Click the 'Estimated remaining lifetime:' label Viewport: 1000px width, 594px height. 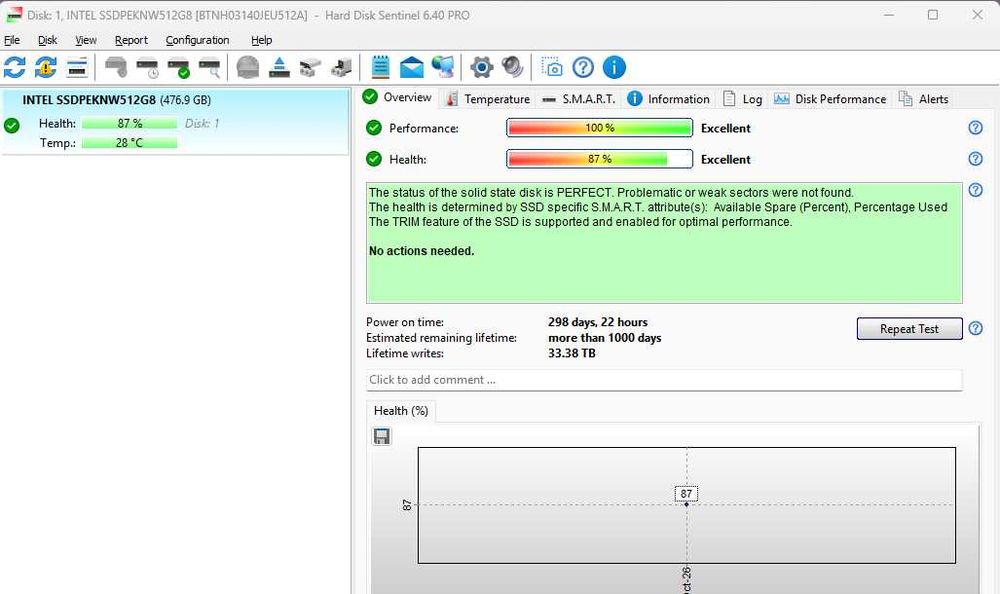coord(441,338)
